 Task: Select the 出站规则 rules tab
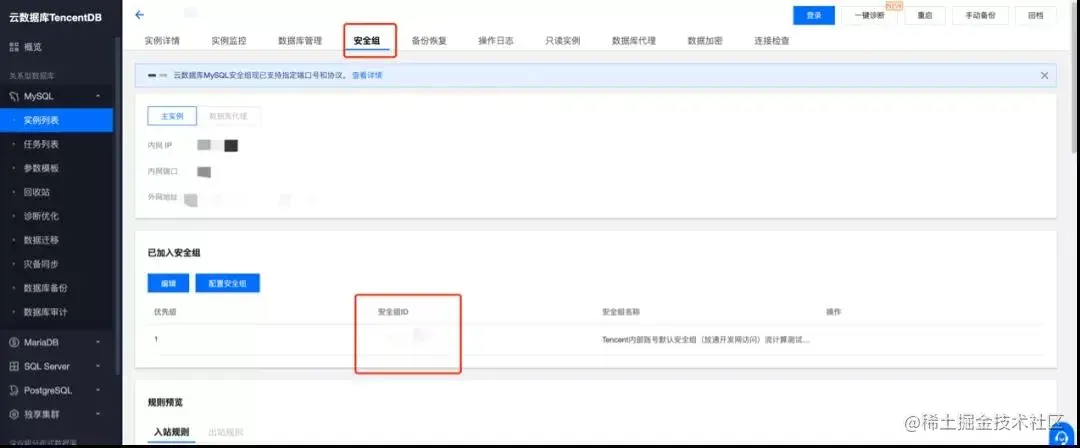(226, 432)
